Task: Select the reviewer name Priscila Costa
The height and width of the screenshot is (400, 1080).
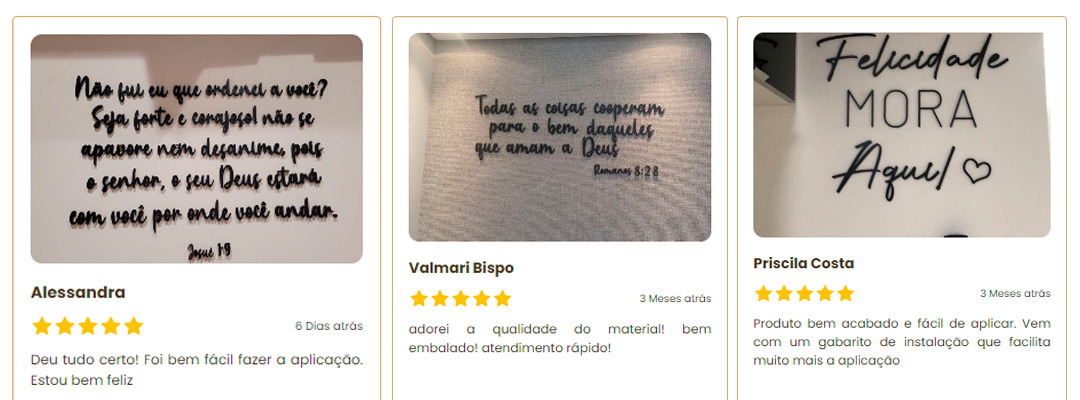Action: point(804,264)
